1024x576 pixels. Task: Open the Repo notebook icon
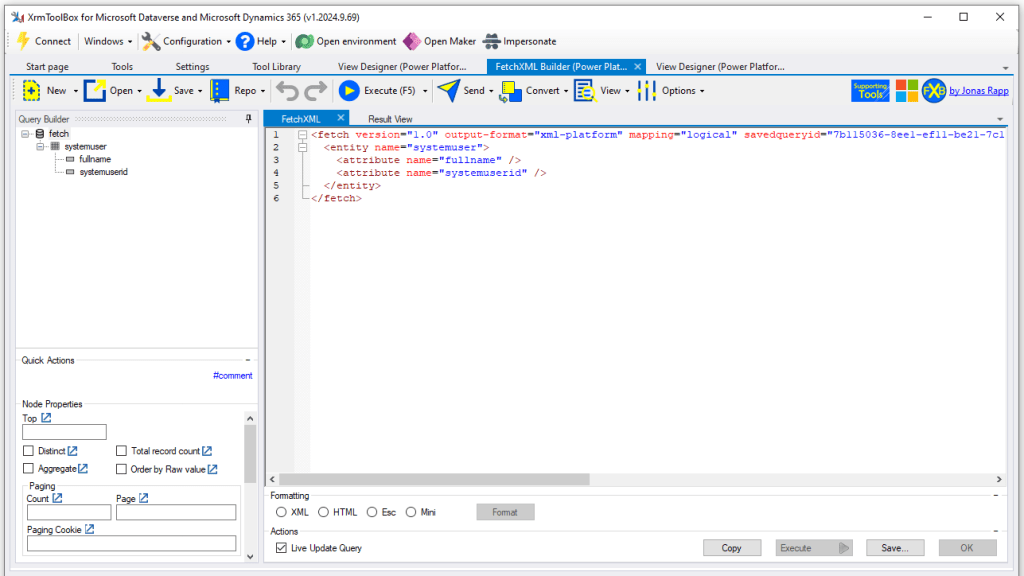(220, 91)
